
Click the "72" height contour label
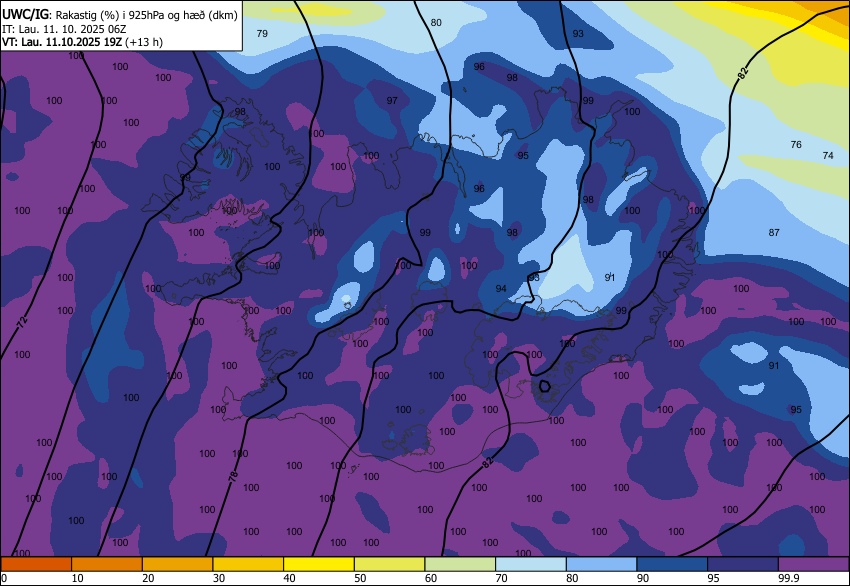(22, 322)
